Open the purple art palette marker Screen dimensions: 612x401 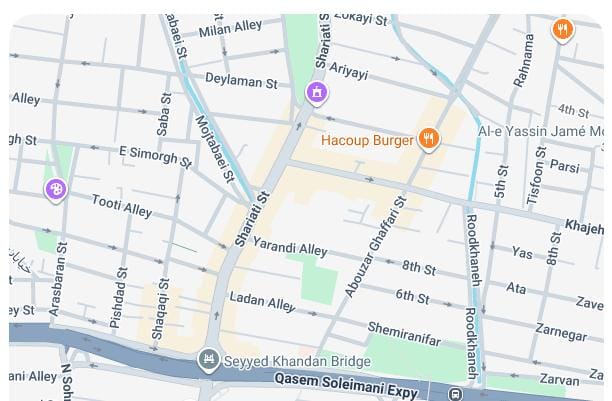pyautogui.click(x=56, y=190)
